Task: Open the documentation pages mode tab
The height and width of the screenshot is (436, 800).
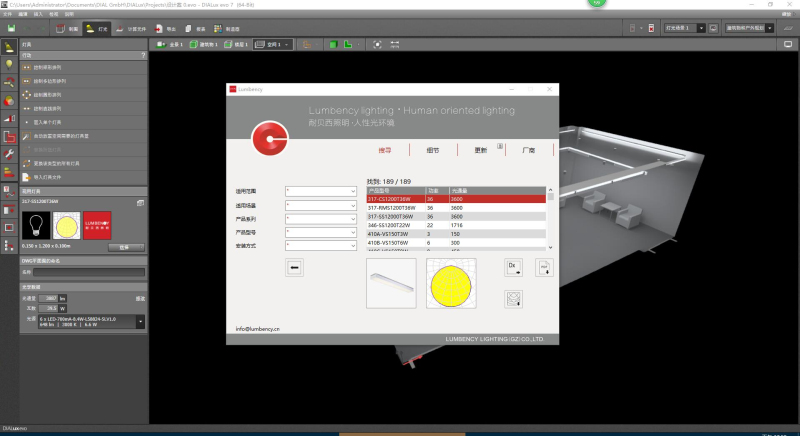Action: click(195, 29)
